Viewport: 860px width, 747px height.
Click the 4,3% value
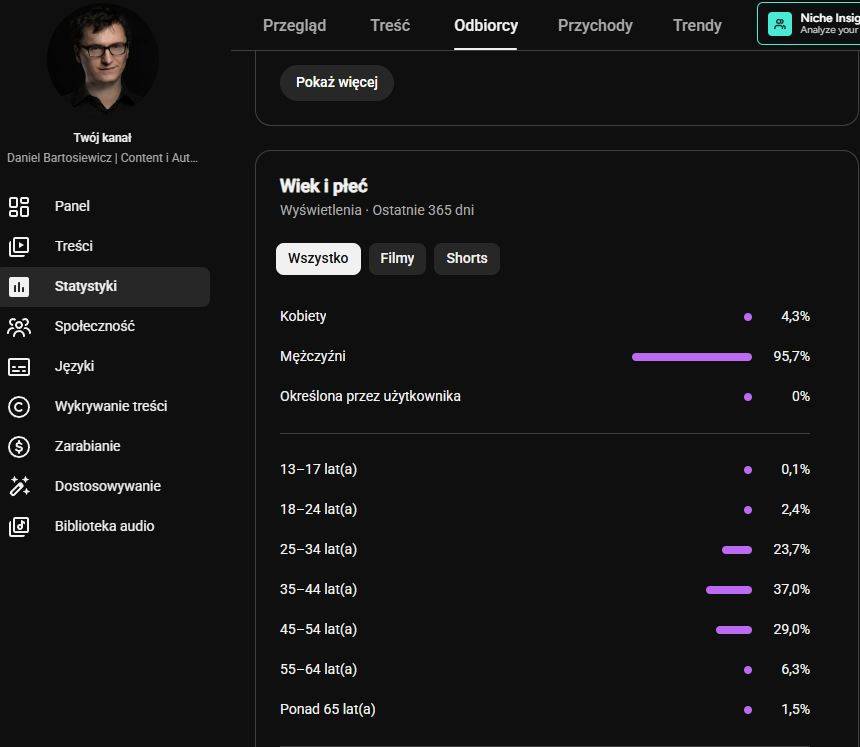point(795,316)
